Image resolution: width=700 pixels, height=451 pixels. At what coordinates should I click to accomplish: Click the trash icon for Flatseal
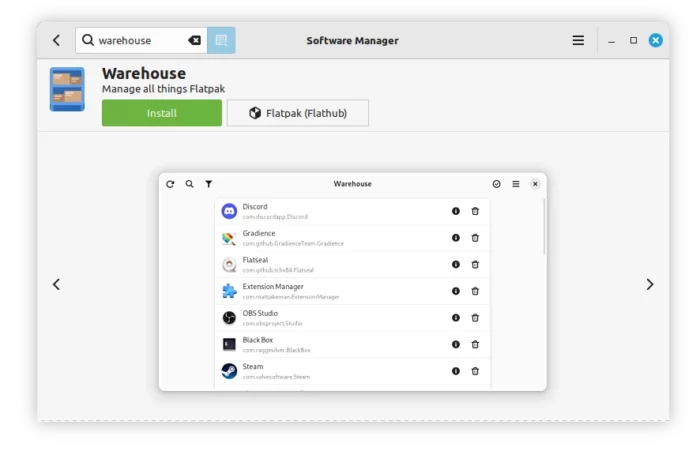475,264
